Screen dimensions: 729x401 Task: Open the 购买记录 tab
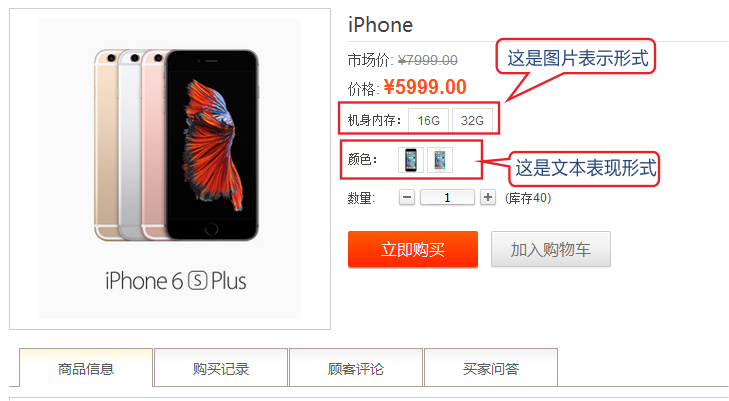221,368
